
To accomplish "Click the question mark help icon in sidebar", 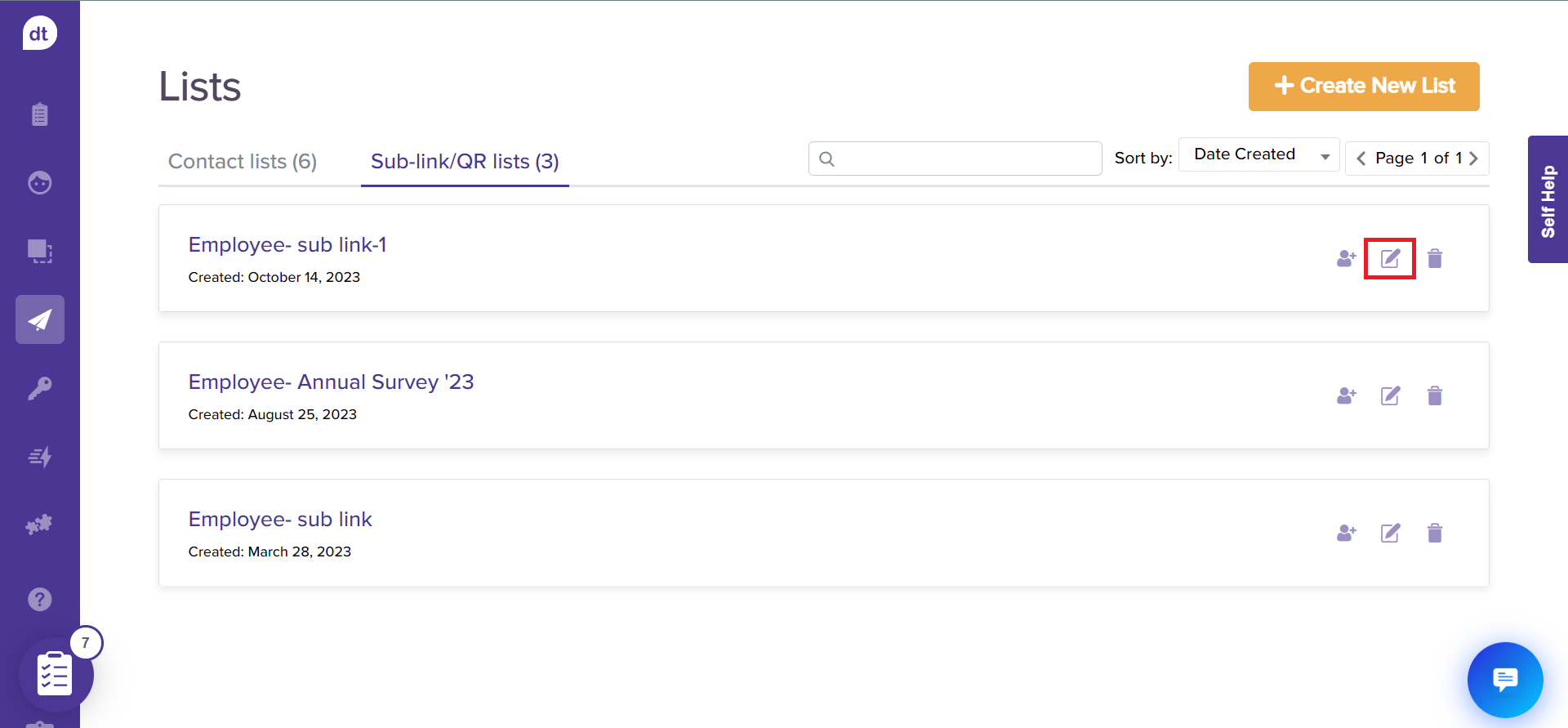I will 40,599.
